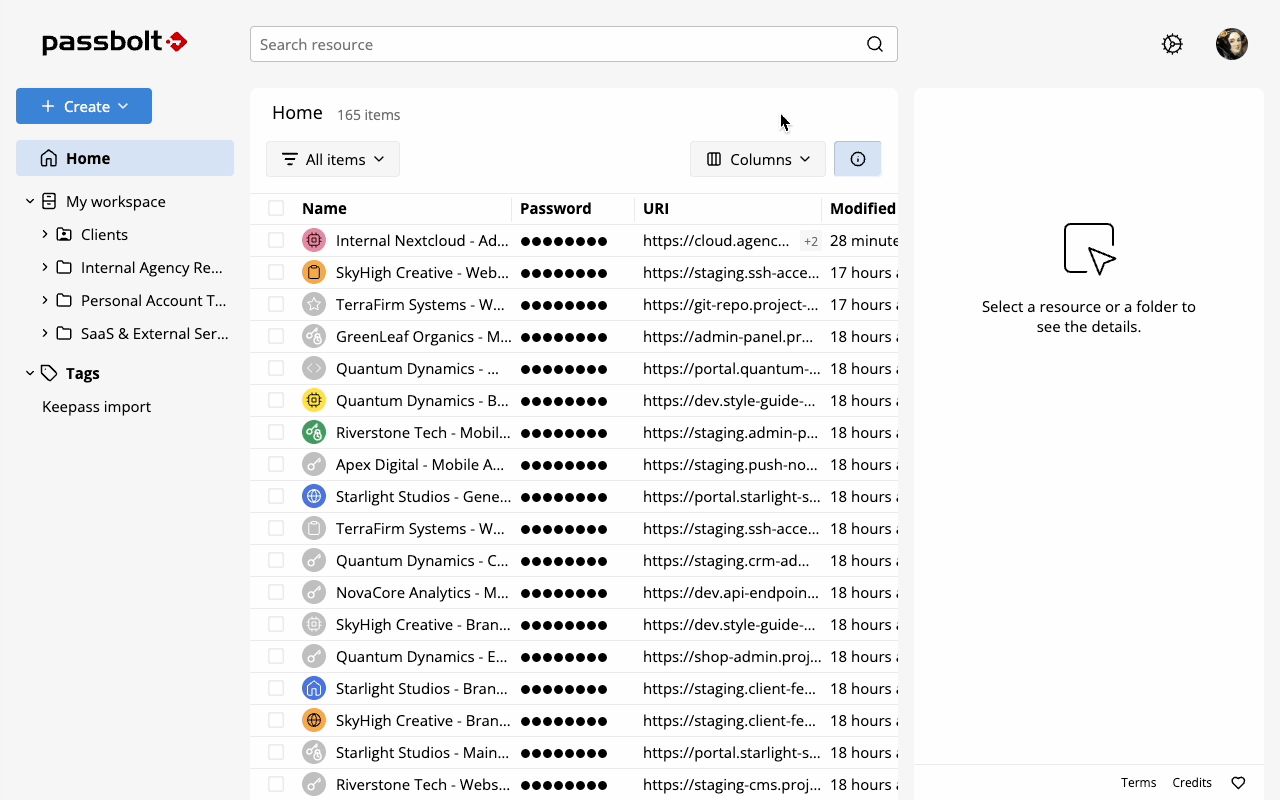The image size is (1280, 800).
Task: Reveal the Internal Nextcloud hidden password
Action: [x=564, y=241]
